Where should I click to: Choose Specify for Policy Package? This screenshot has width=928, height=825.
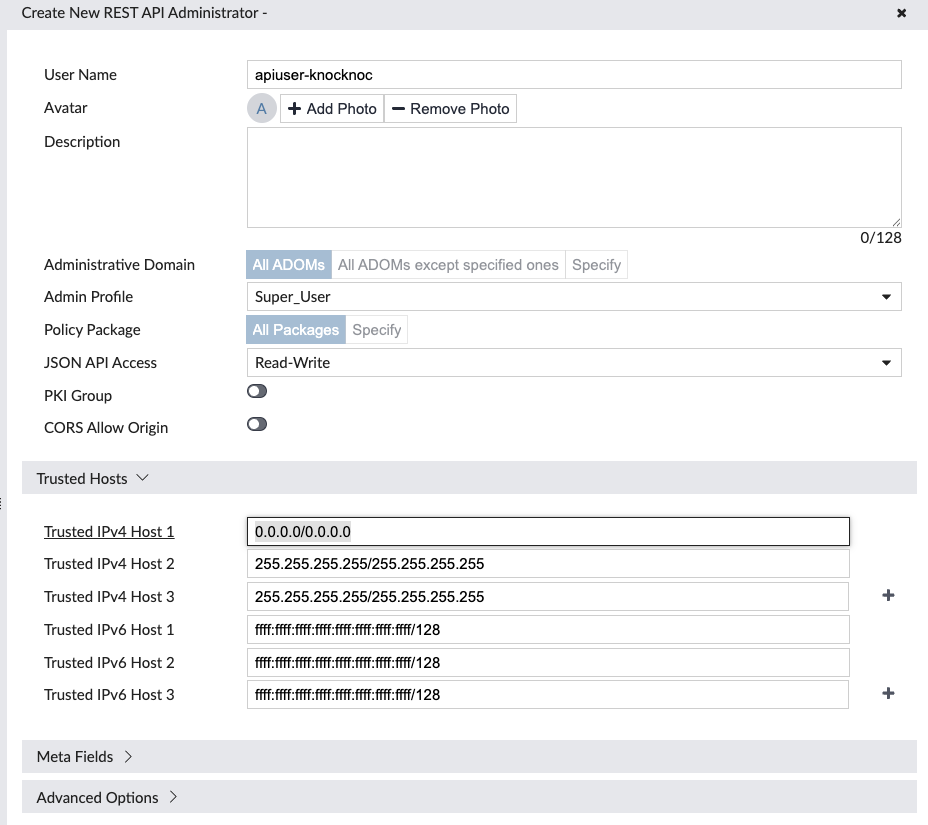pyautogui.click(x=376, y=330)
